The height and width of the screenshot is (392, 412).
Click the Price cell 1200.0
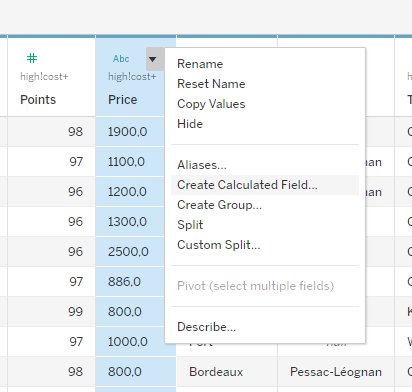130,192
